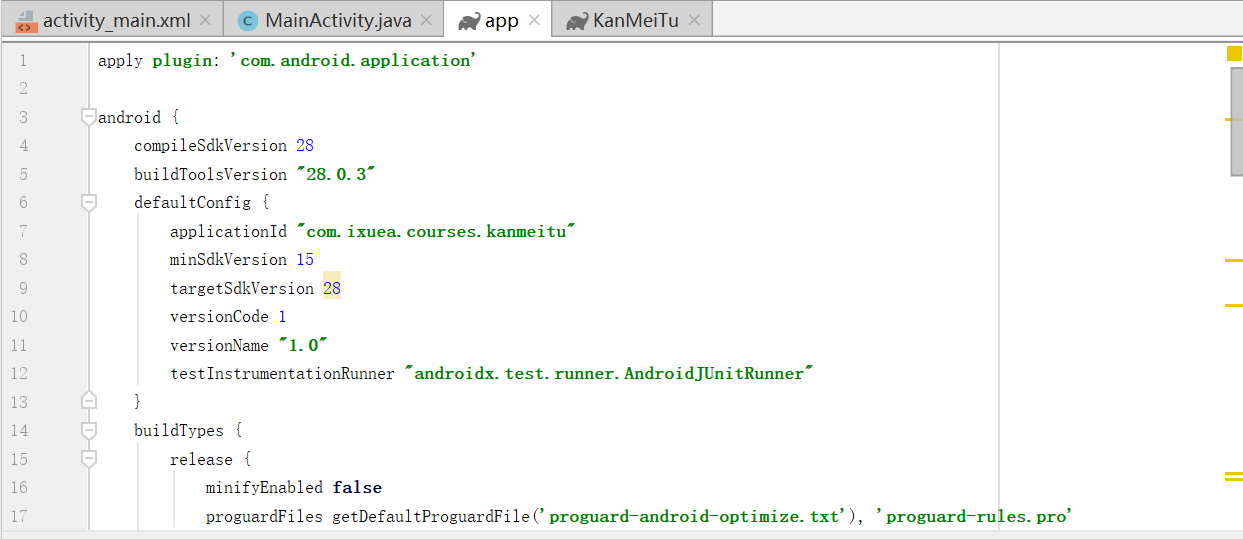This screenshot has width=1243, height=539.
Task: Collapse the android block fold marker
Action: pos(89,117)
